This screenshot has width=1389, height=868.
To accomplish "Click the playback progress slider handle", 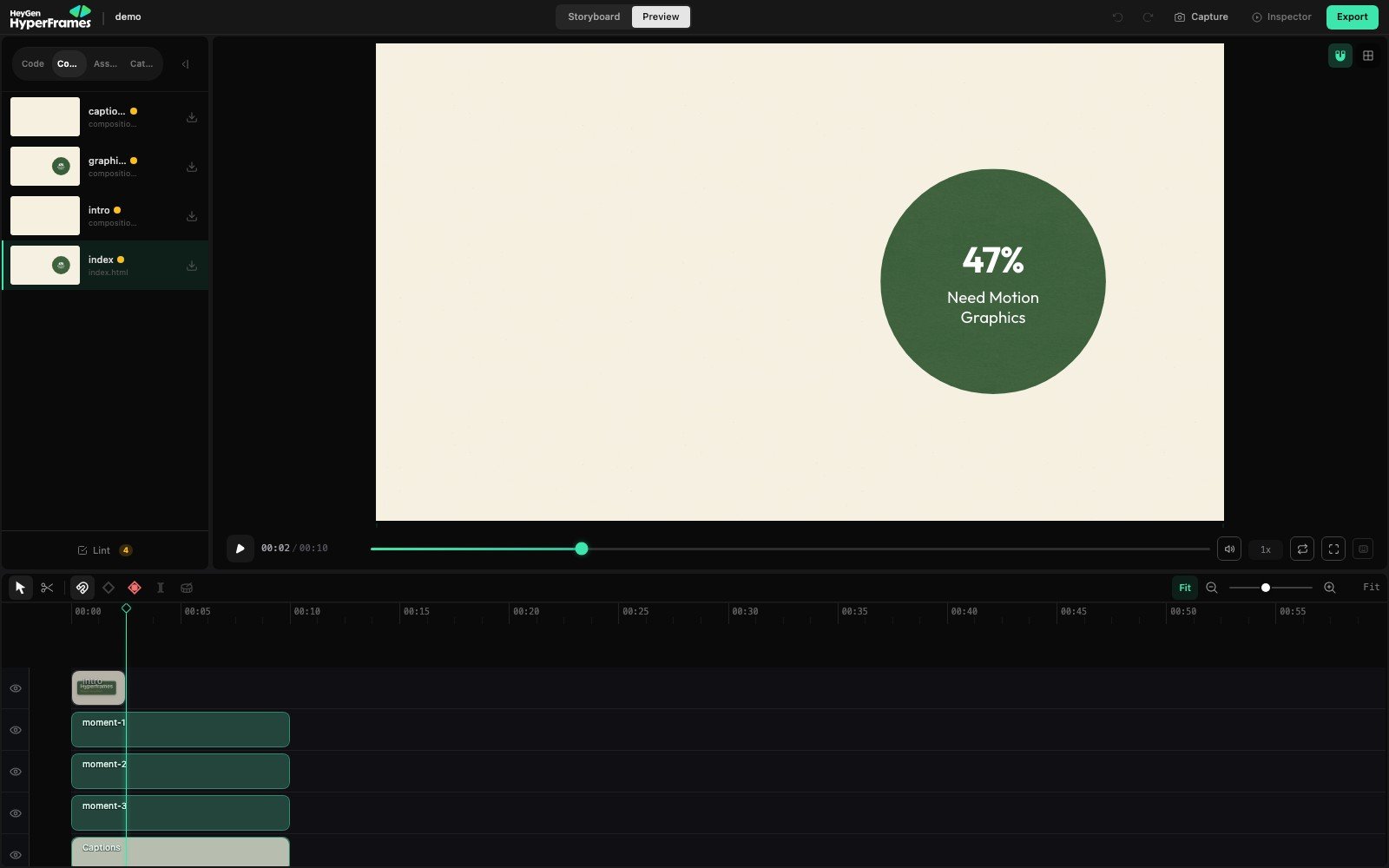I will [x=582, y=549].
